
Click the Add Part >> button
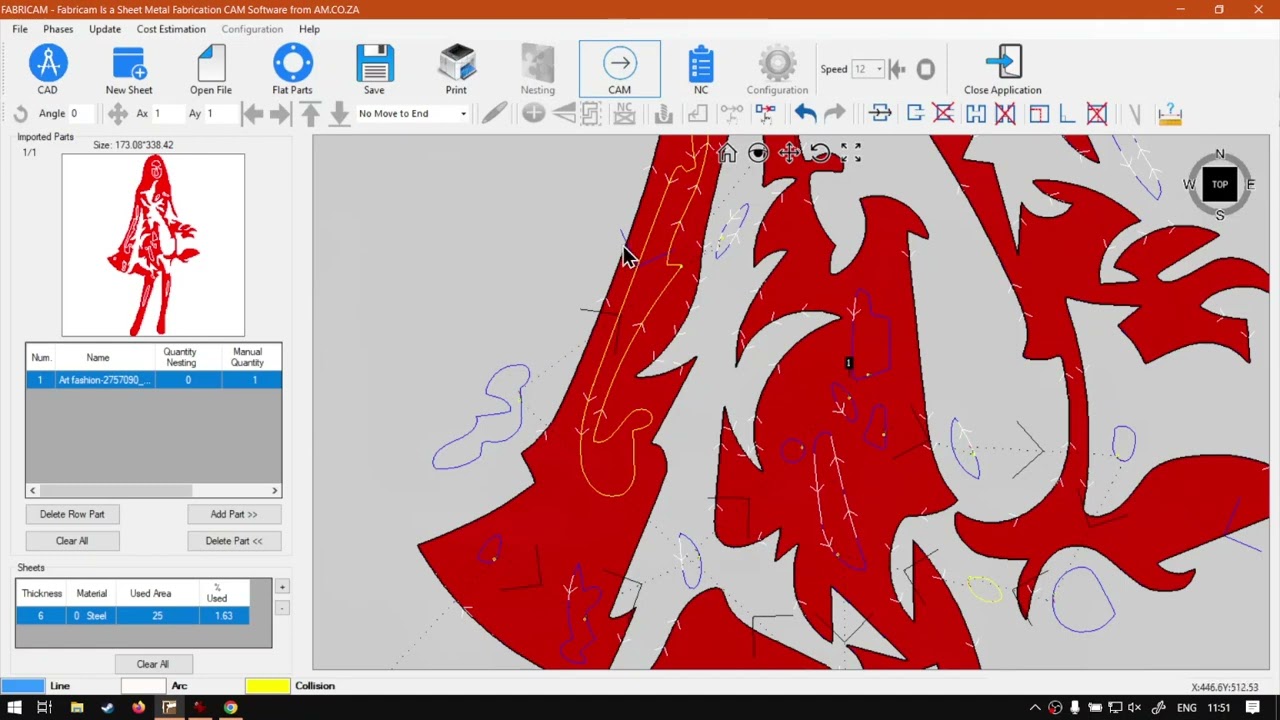pos(233,514)
